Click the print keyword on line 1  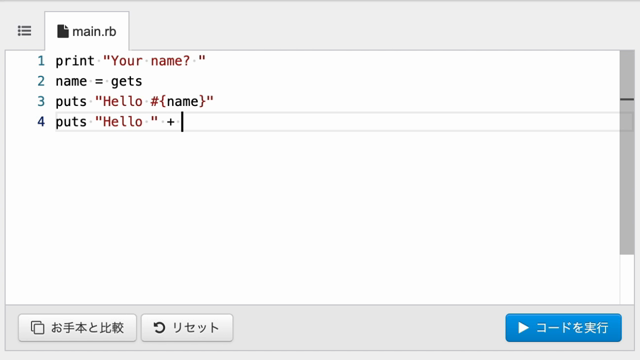point(75,61)
